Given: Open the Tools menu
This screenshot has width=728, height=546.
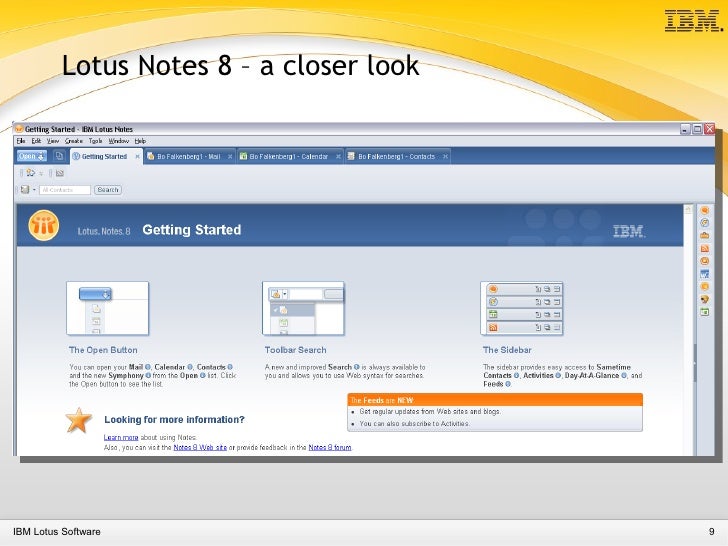Looking at the screenshot, I should click(x=95, y=141).
